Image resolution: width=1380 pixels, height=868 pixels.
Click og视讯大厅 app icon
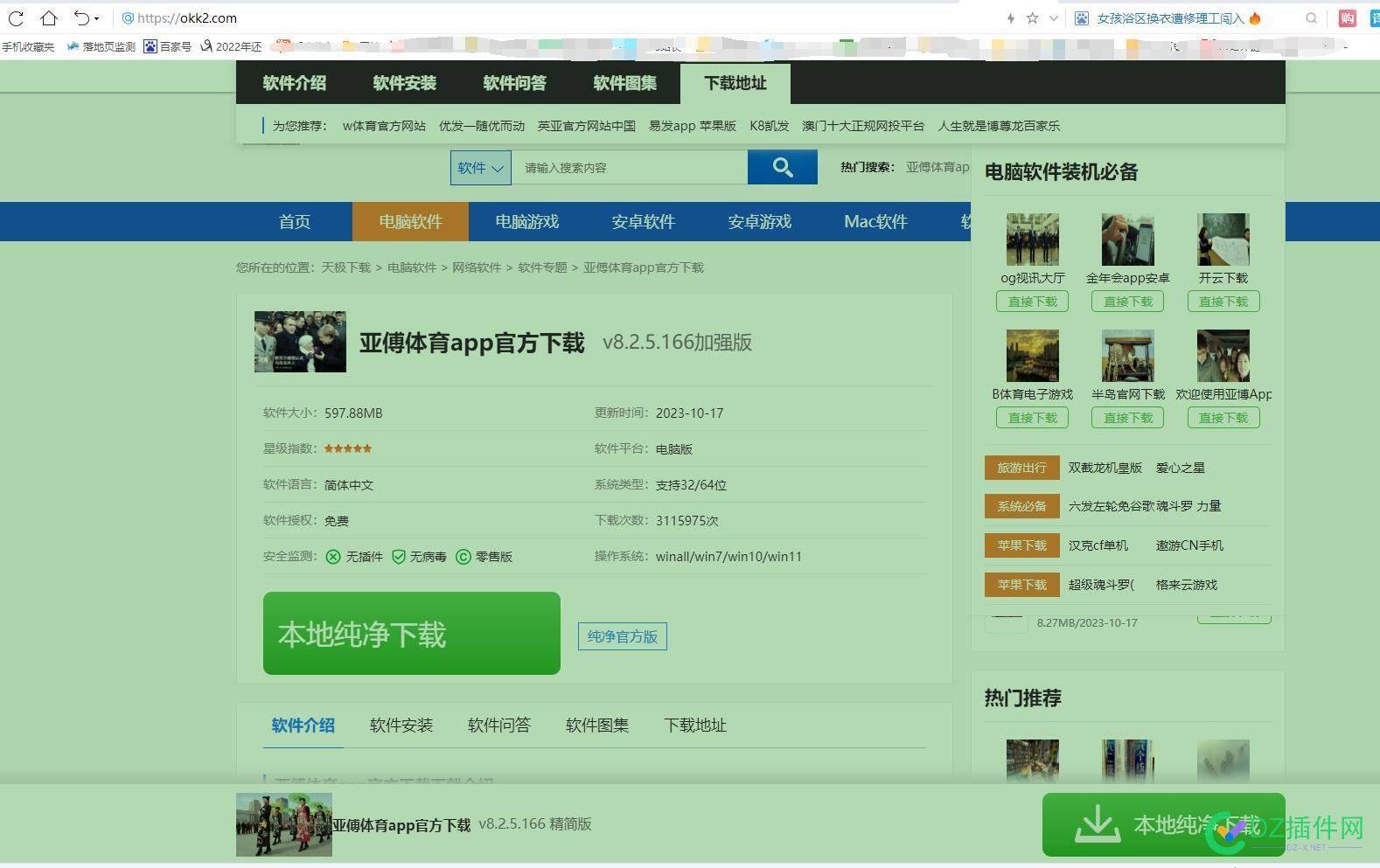coord(1032,240)
